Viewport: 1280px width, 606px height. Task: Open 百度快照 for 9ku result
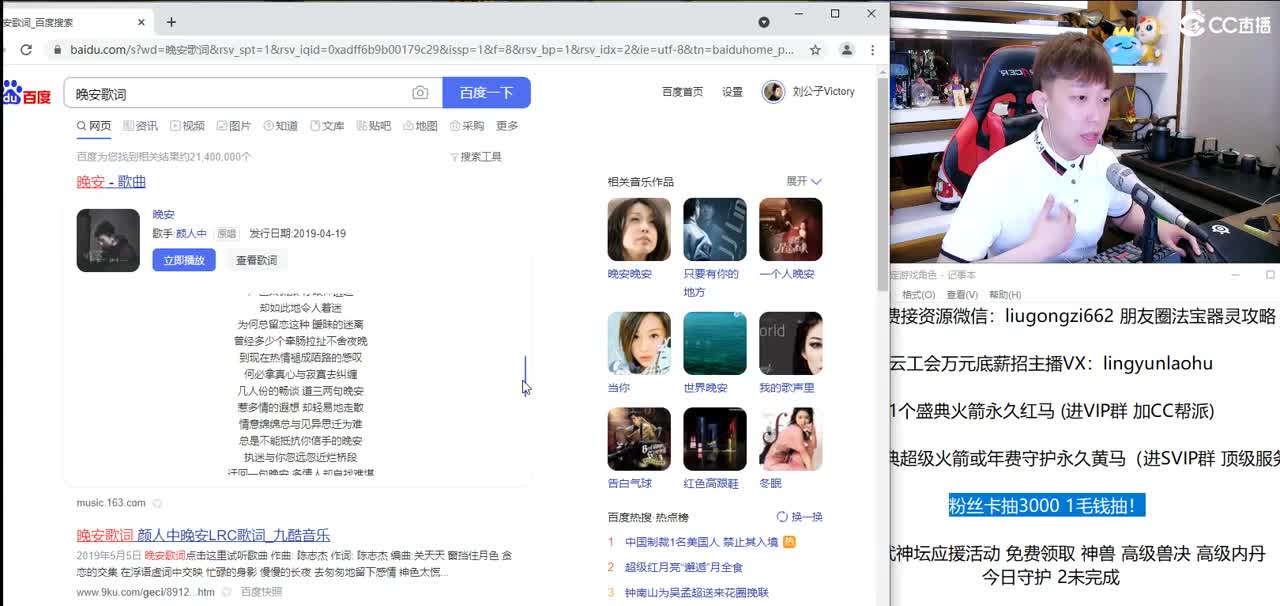click(x=262, y=592)
